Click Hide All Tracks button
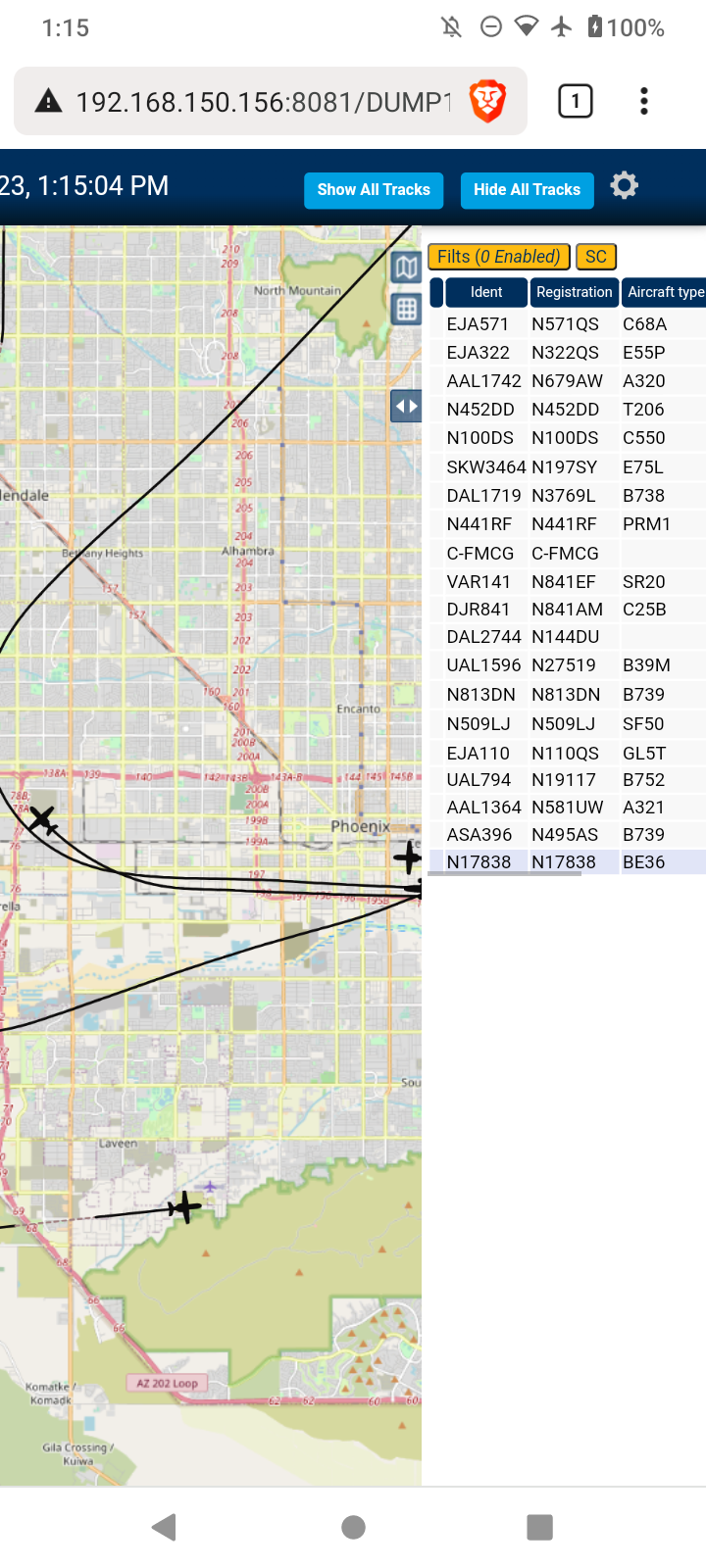 point(527,190)
